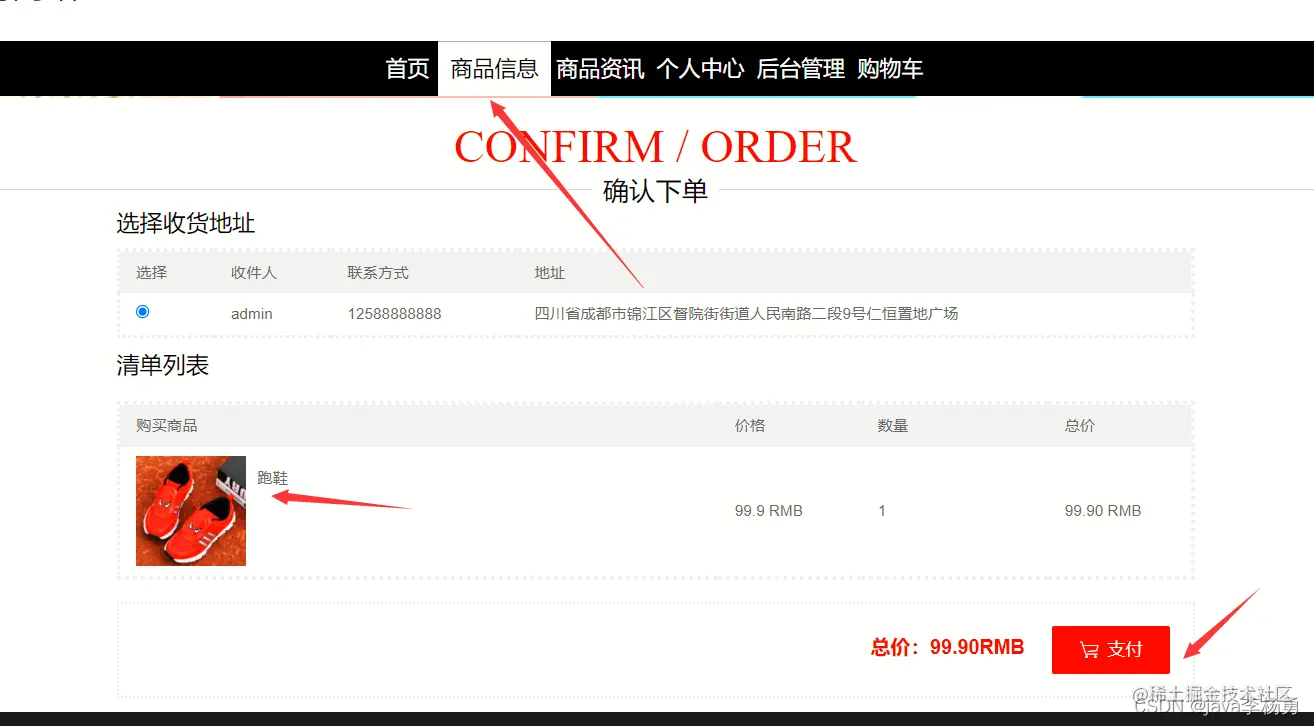Click the admin recipient name
Image resolution: width=1314 pixels, height=726 pixels.
pos(252,314)
